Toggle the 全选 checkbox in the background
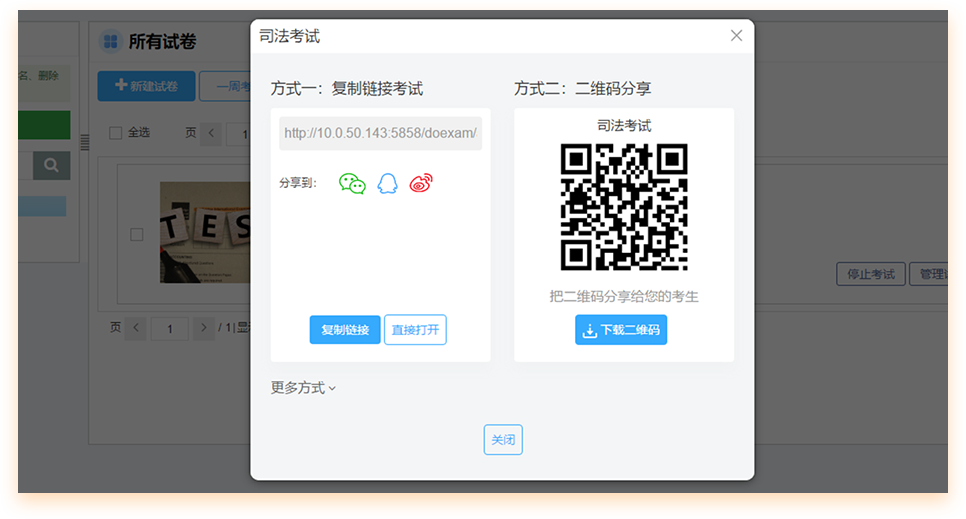 coord(115,133)
